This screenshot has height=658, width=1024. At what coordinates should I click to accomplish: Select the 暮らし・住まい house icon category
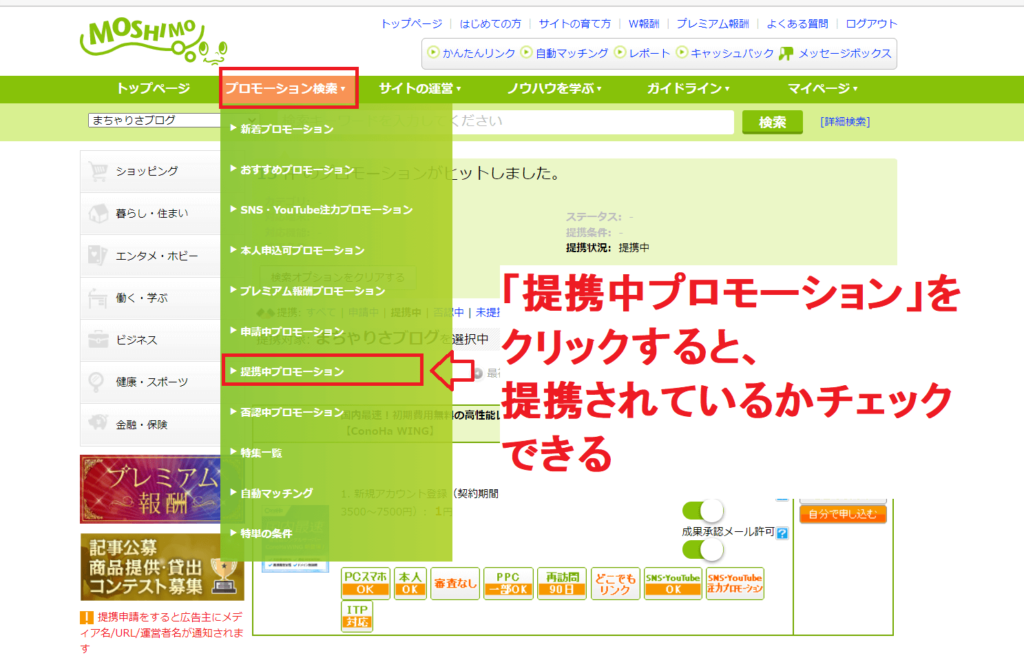pos(98,213)
